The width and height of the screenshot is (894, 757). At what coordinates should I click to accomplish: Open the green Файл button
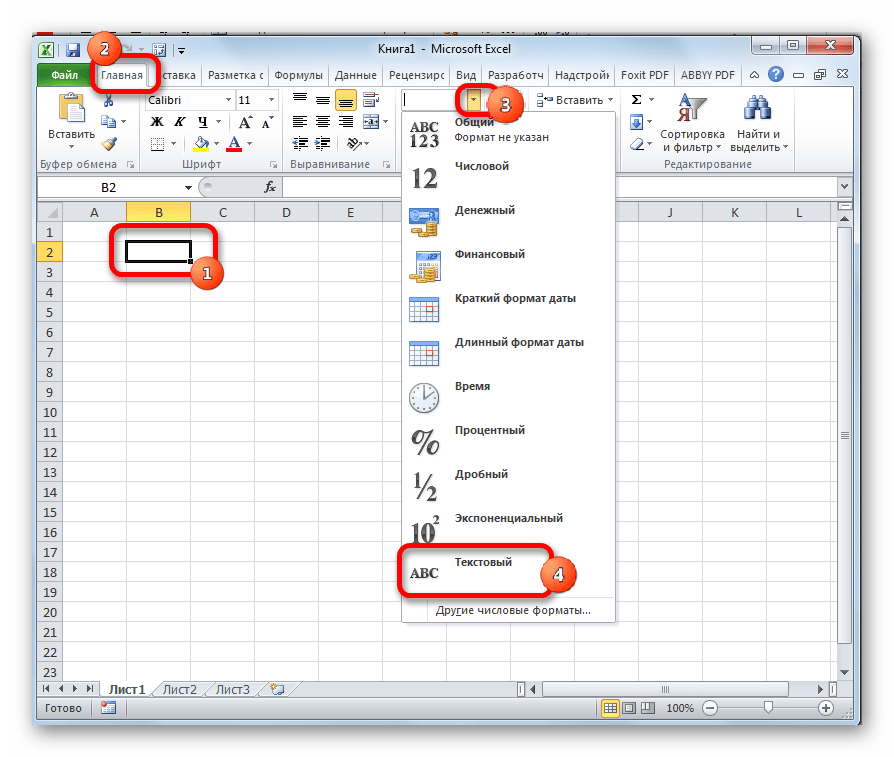point(64,75)
